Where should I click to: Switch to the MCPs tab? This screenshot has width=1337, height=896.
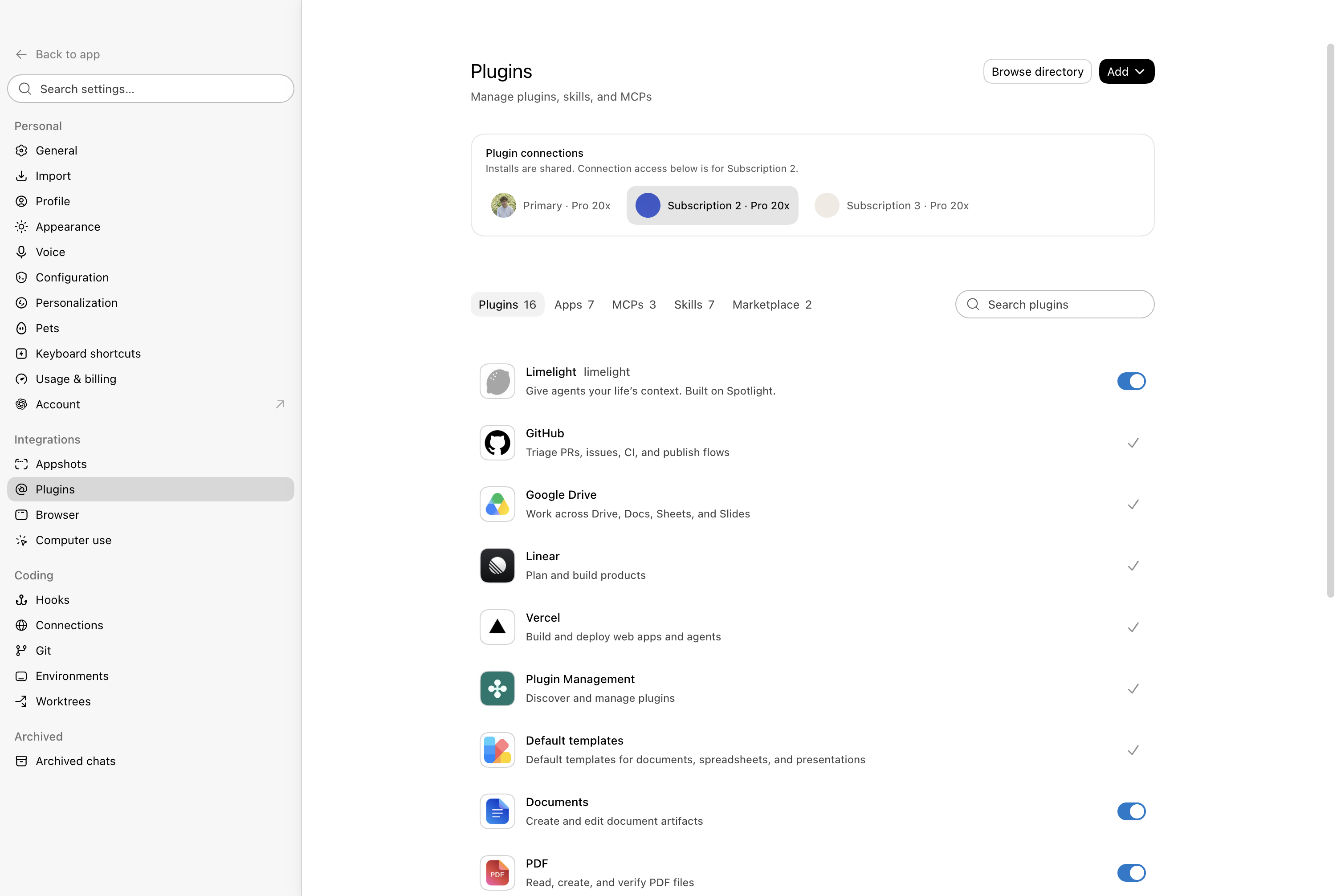[x=634, y=305]
